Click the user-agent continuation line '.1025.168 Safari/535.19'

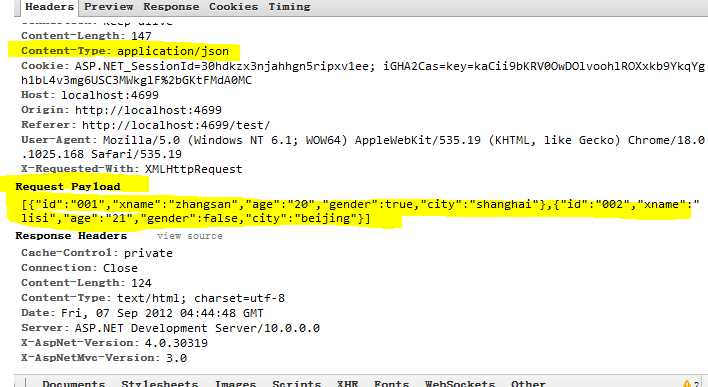(x=101, y=154)
